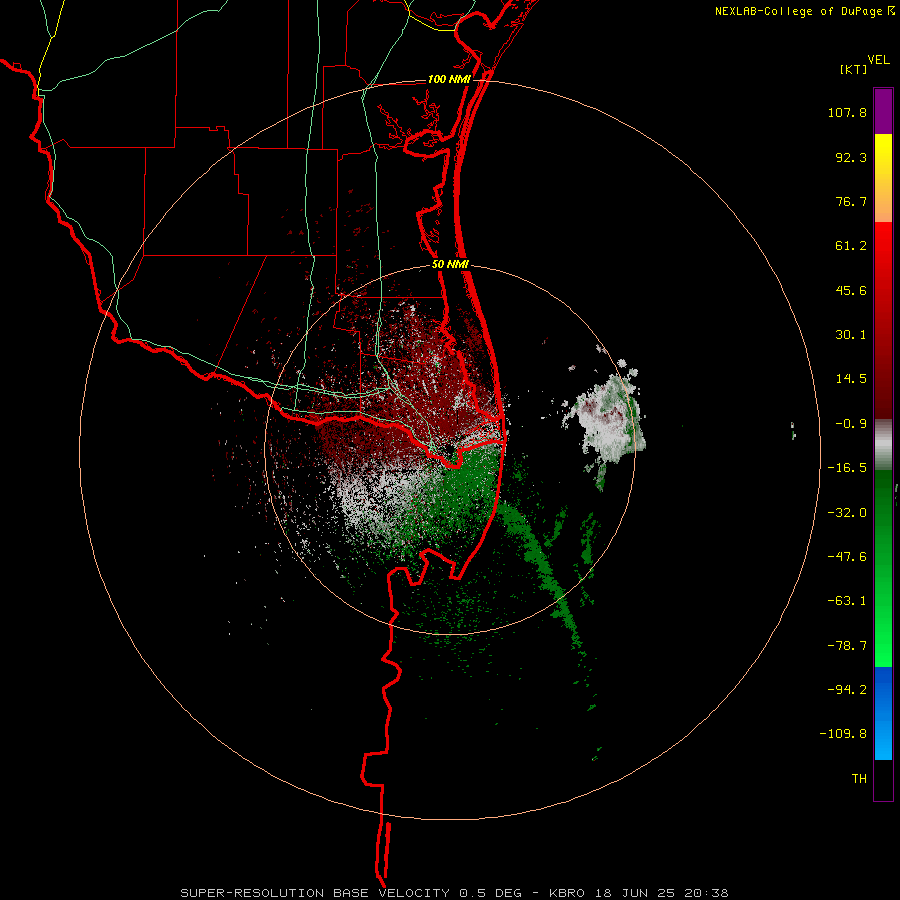Image resolution: width=900 pixels, height=900 pixels.
Task: Pick the black TH segment of the color bar
Action: [x=883, y=780]
